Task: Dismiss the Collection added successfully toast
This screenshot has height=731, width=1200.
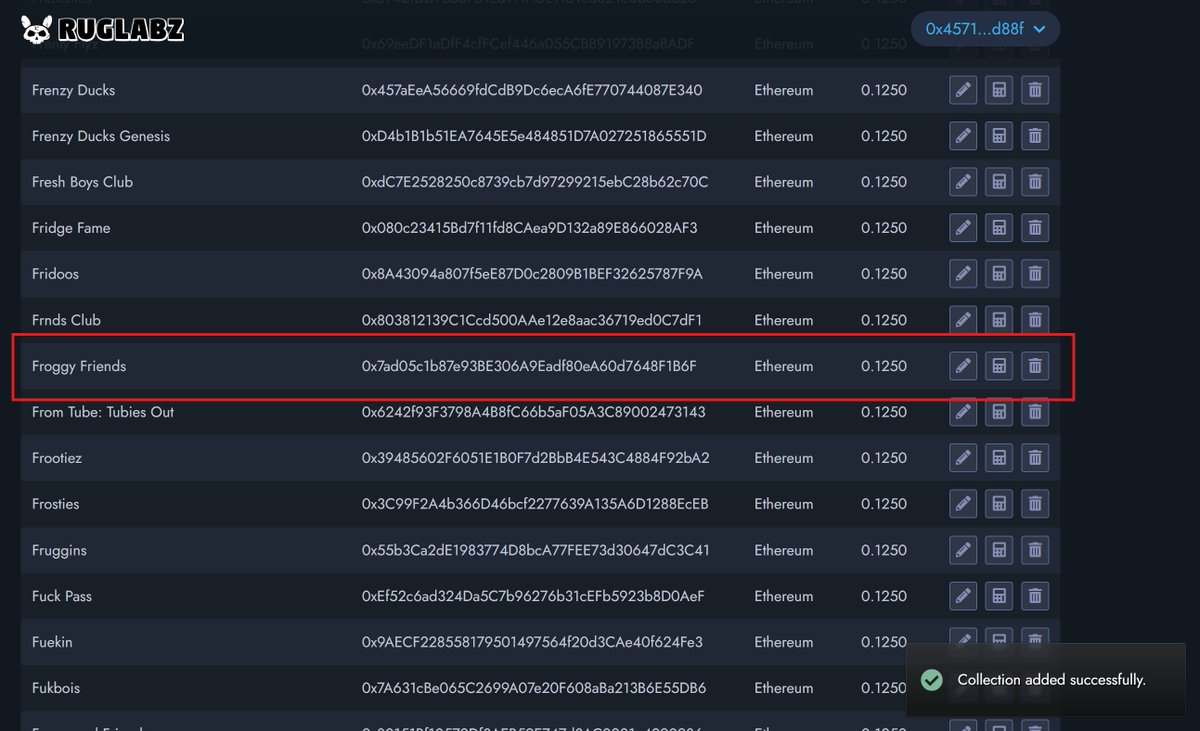Action: 1048,680
